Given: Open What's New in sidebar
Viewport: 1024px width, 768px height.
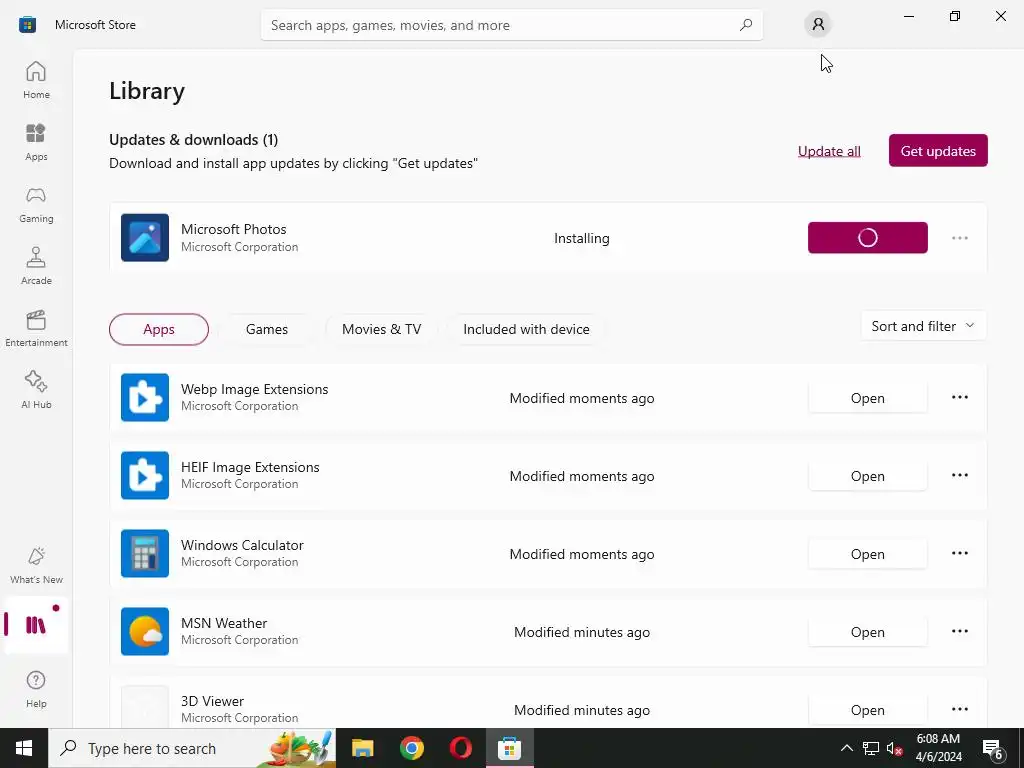Looking at the screenshot, I should pyautogui.click(x=36, y=566).
